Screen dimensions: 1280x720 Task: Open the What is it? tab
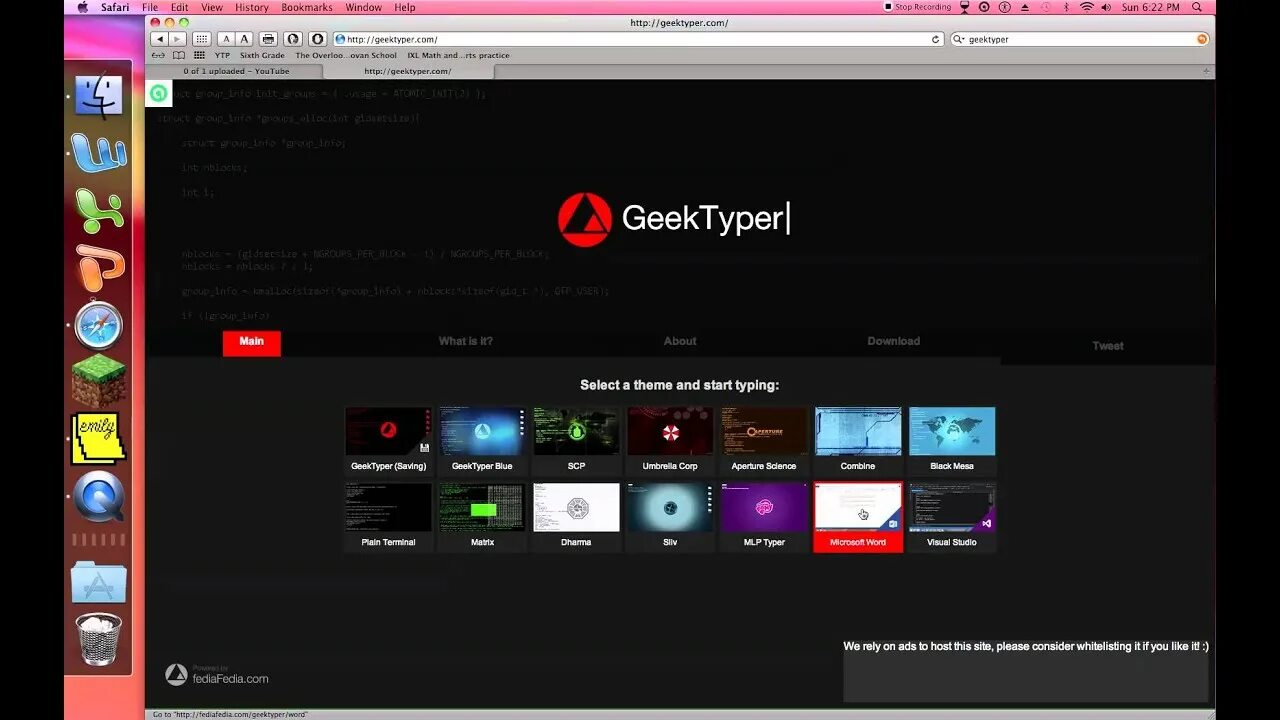coord(465,342)
